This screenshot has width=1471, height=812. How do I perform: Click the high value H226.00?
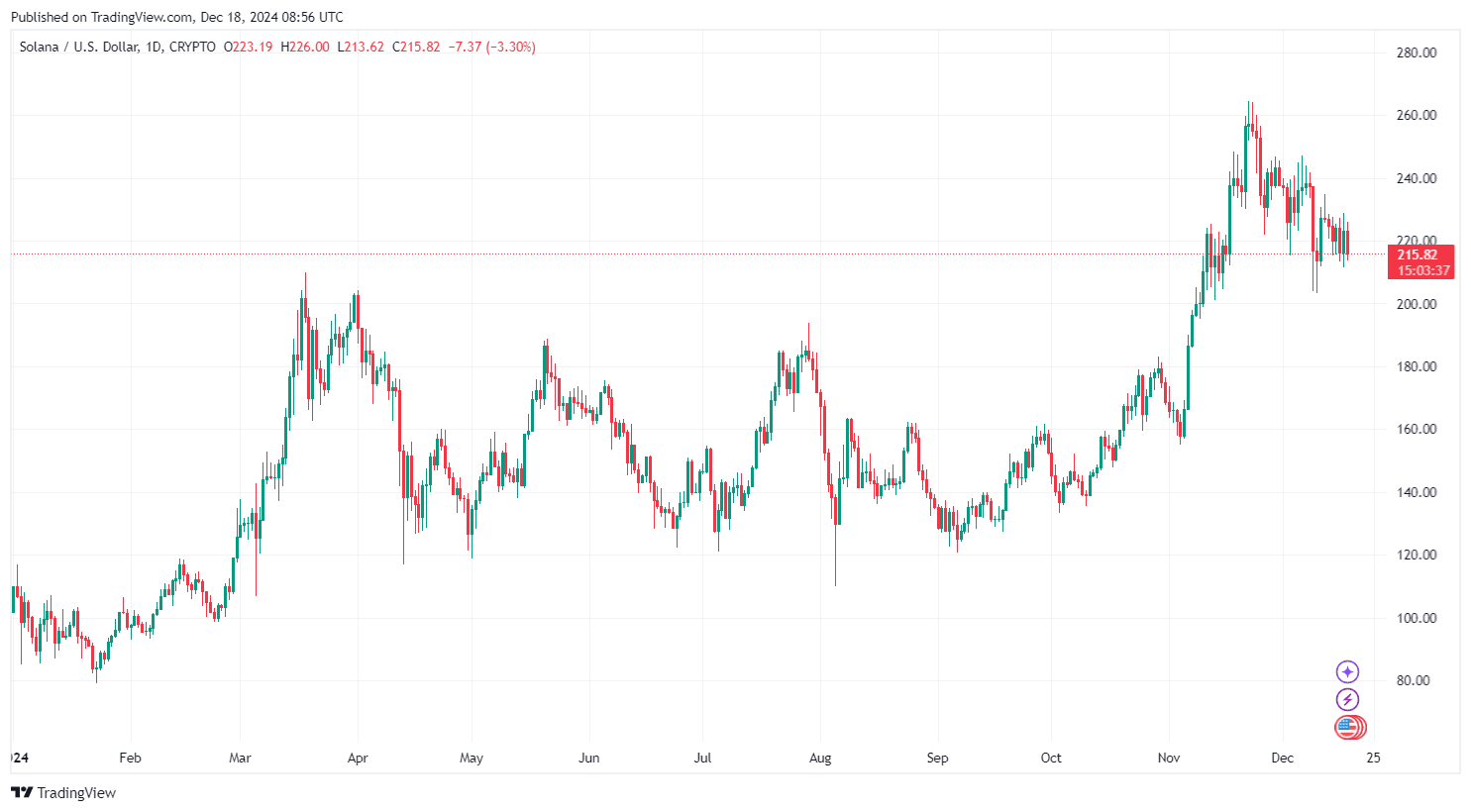305,47
